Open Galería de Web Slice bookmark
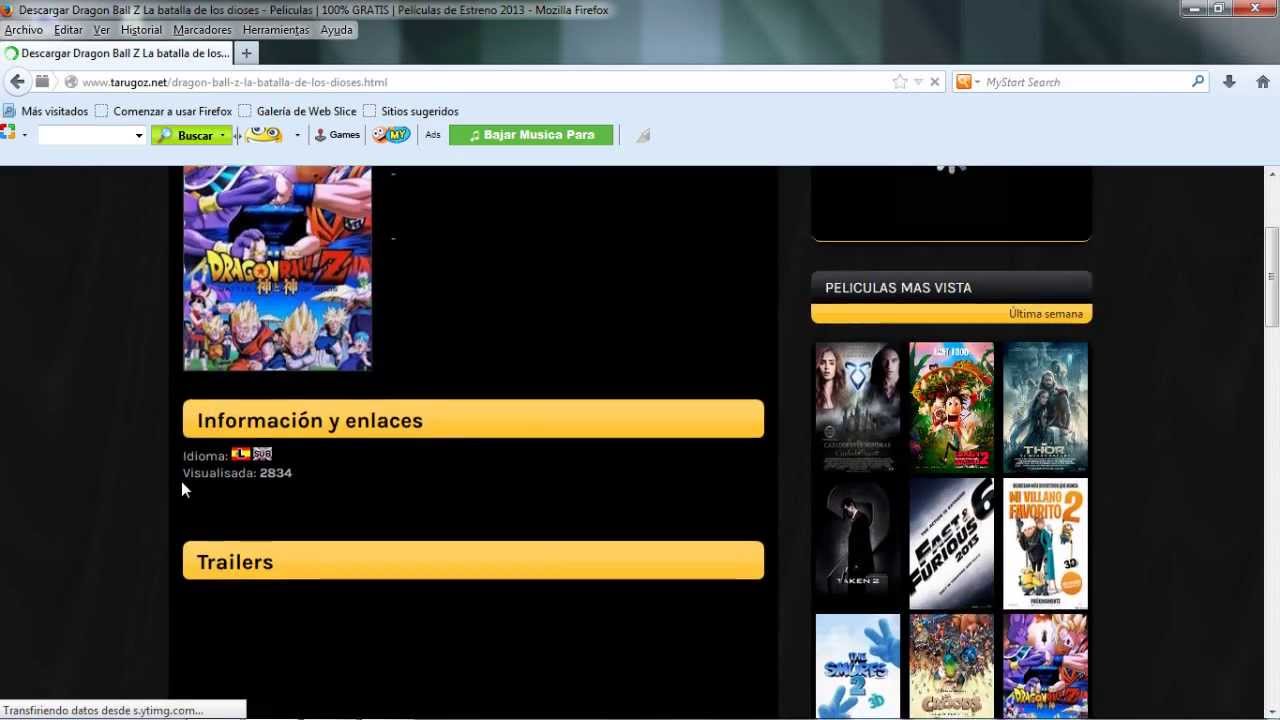This screenshot has width=1280, height=720. (x=297, y=111)
